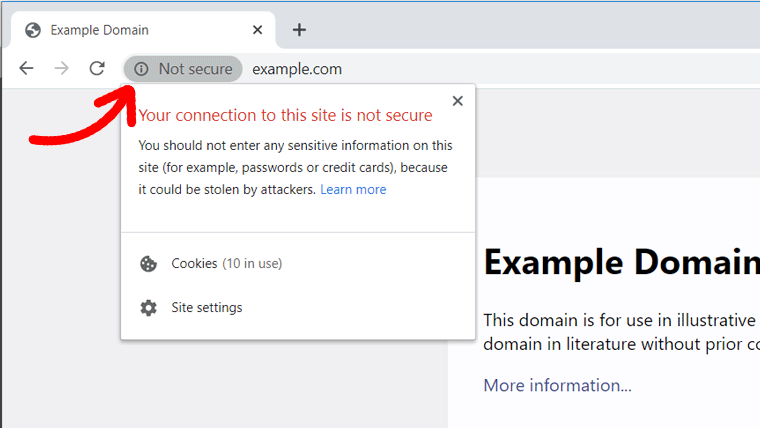The width and height of the screenshot is (760, 428).
Task: Click the Forward arrow button
Action: pos(62,68)
